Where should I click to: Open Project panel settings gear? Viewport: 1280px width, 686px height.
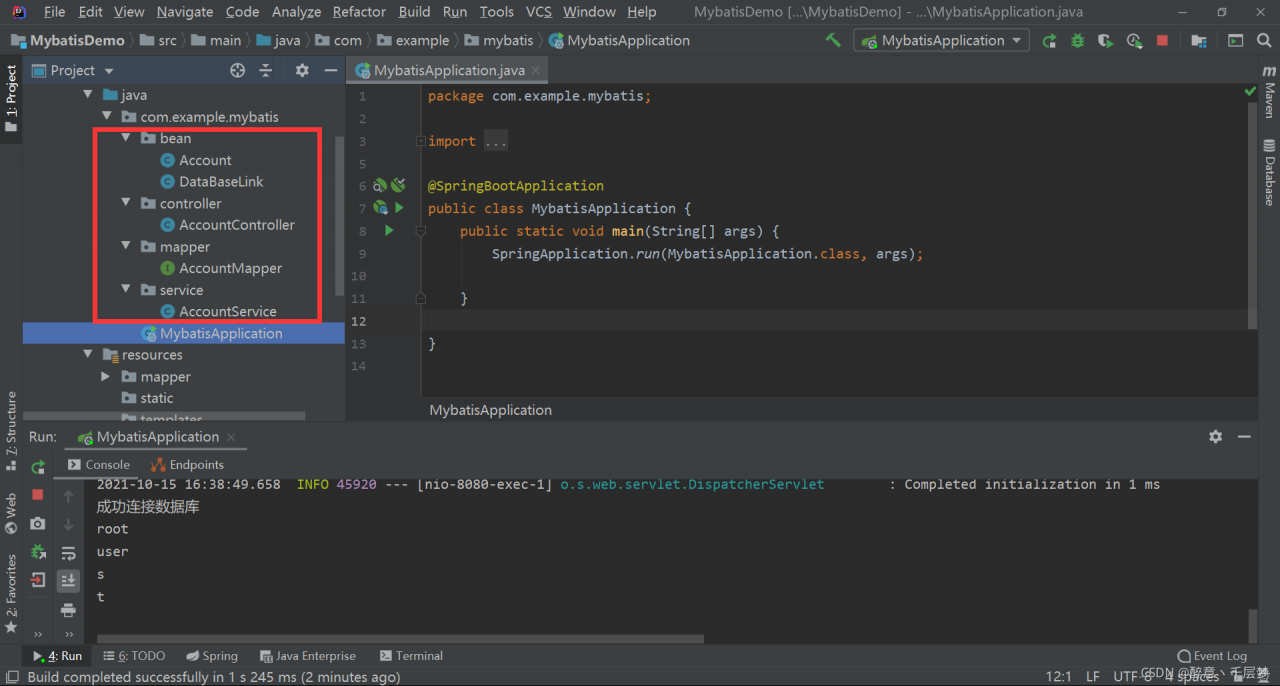302,70
